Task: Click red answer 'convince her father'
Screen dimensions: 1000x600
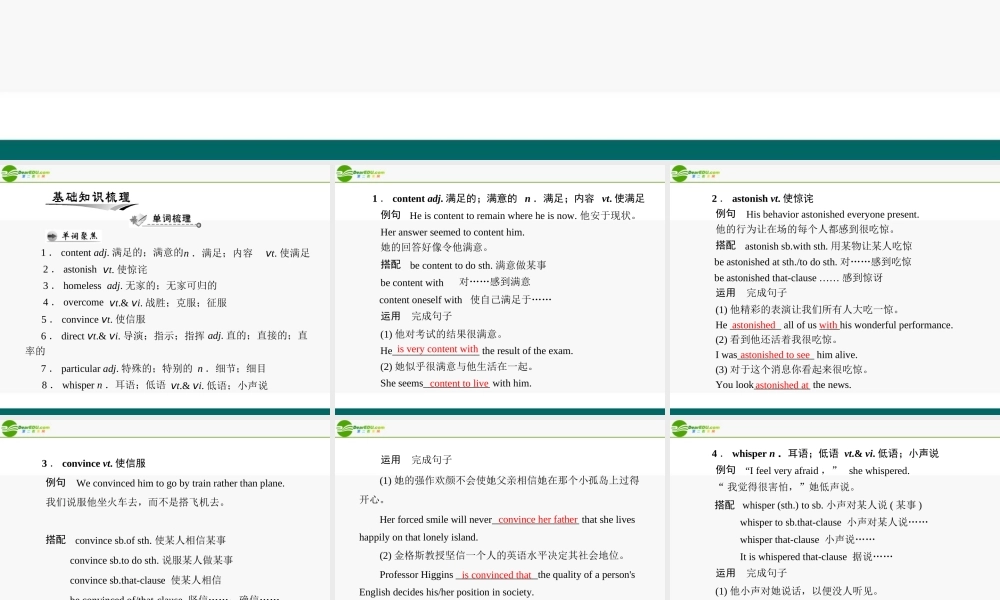Action: point(538,520)
